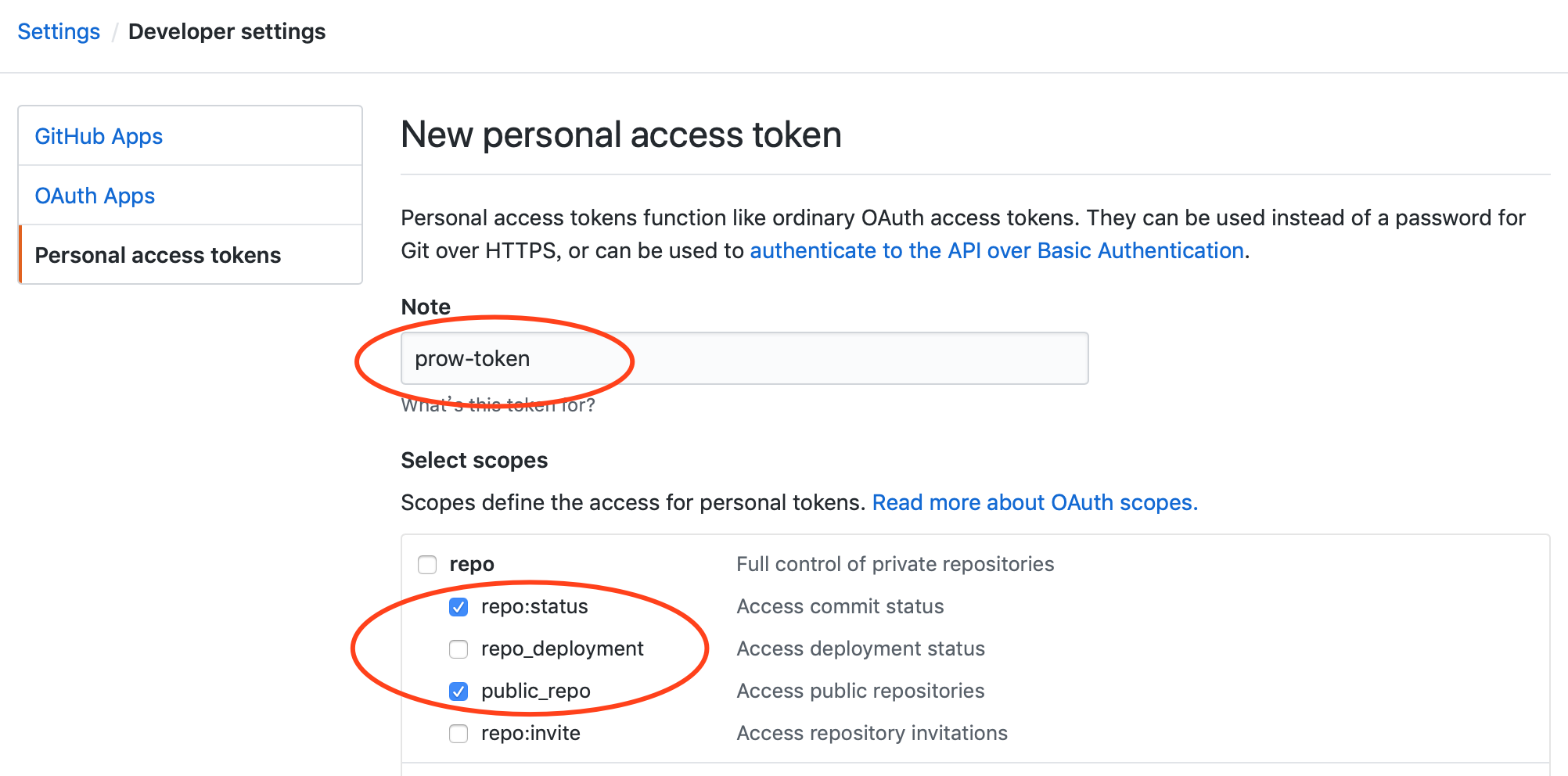
Task: Tick the repo:invite checkbox
Action: click(459, 734)
